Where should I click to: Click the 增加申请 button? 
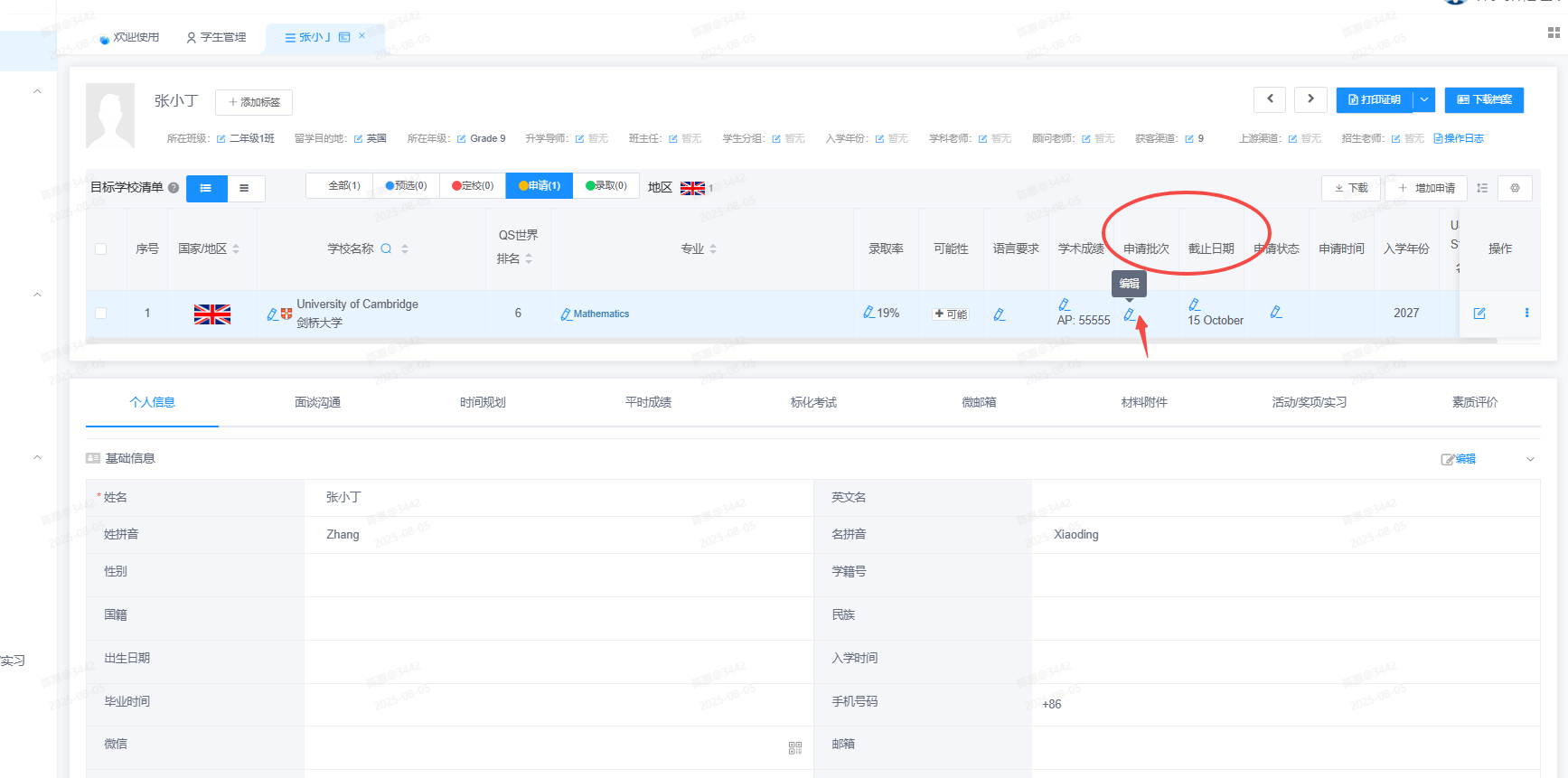pyautogui.click(x=1426, y=188)
